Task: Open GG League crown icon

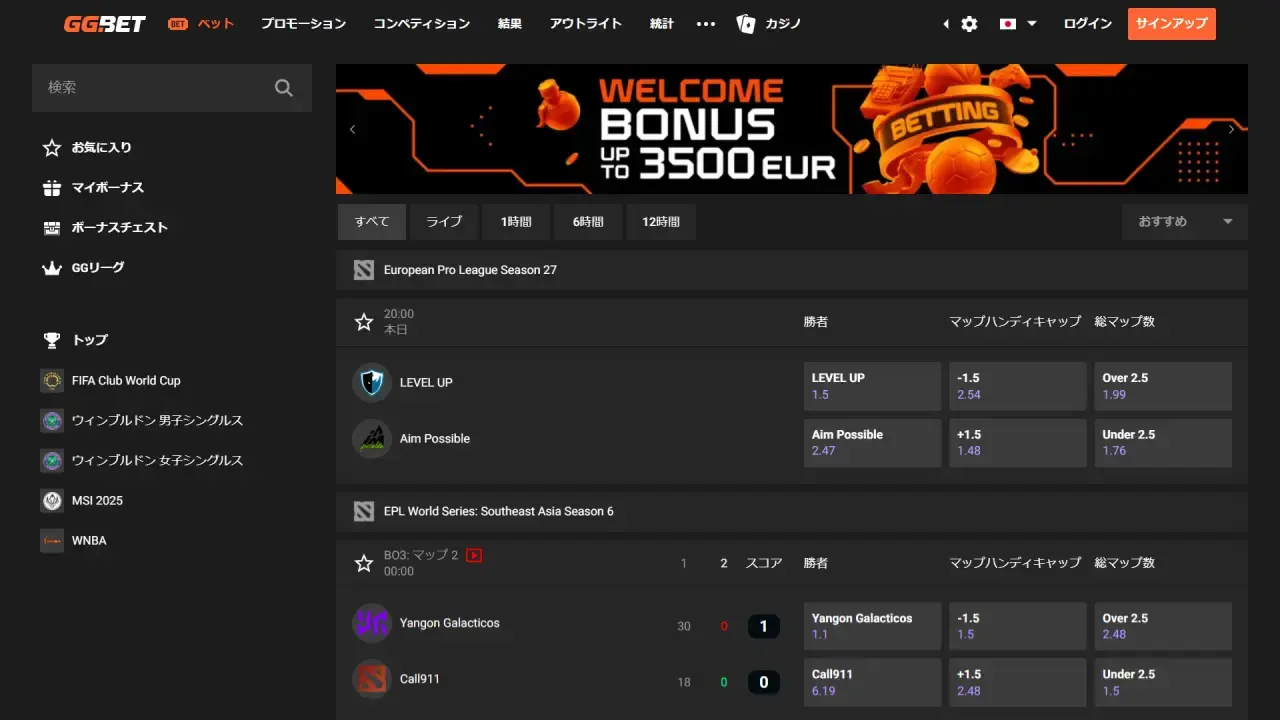Action: pos(52,268)
